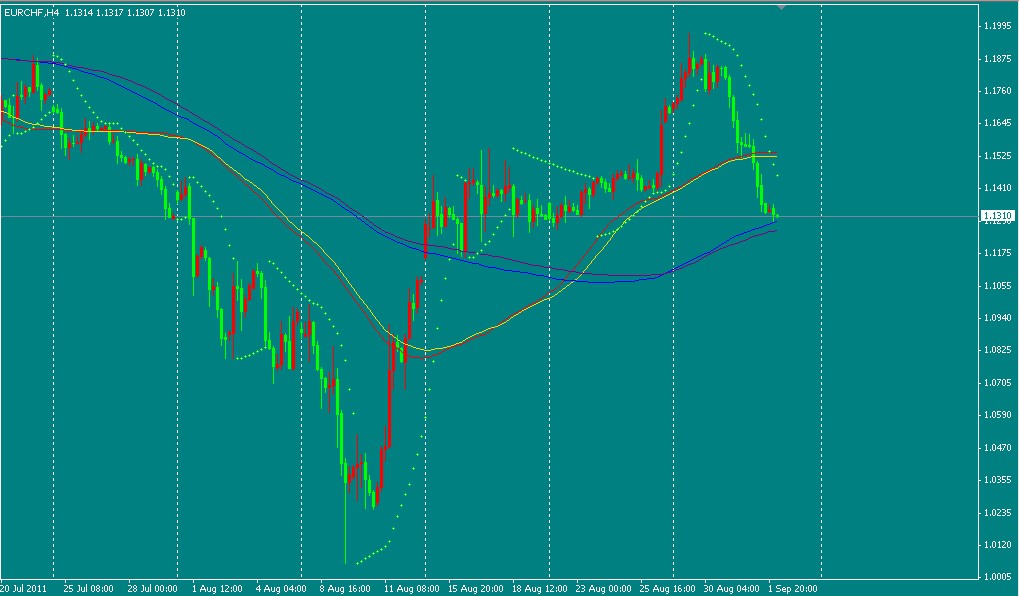The image size is (1020, 596).
Task: Click the 15 Aug 20:00 time label
Action: 474,589
